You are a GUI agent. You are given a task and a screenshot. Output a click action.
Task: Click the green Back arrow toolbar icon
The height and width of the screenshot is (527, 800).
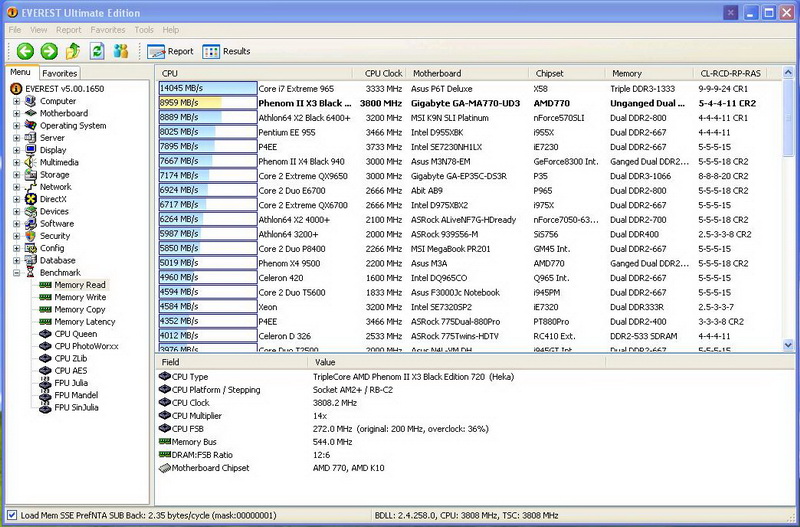tap(25, 51)
